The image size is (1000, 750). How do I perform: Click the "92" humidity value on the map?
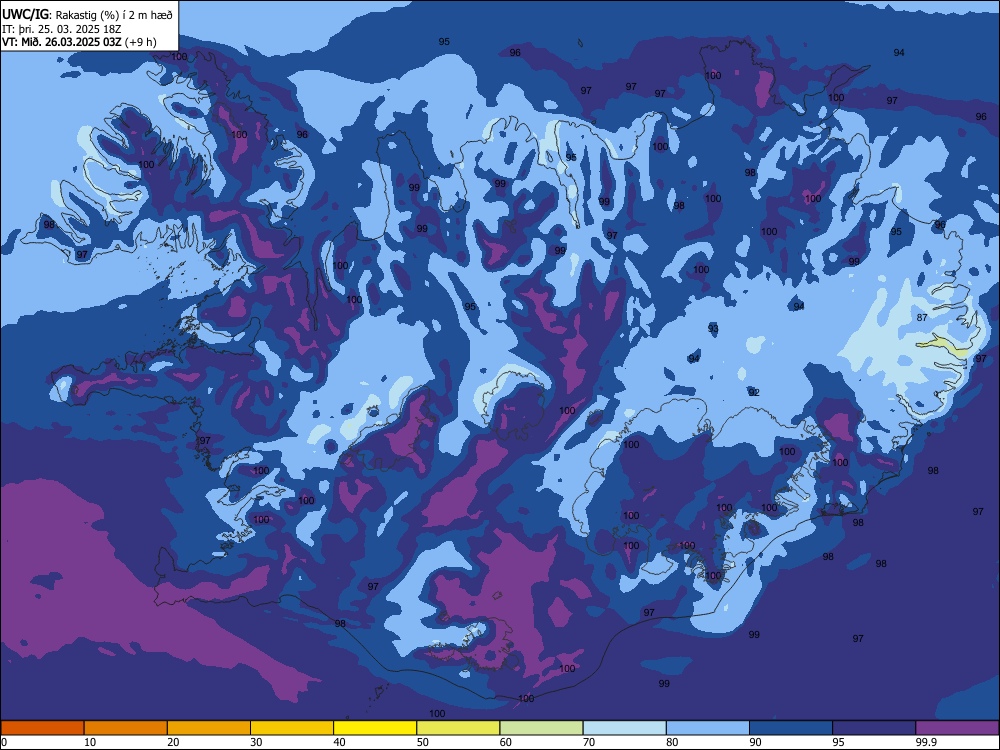click(754, 392)
